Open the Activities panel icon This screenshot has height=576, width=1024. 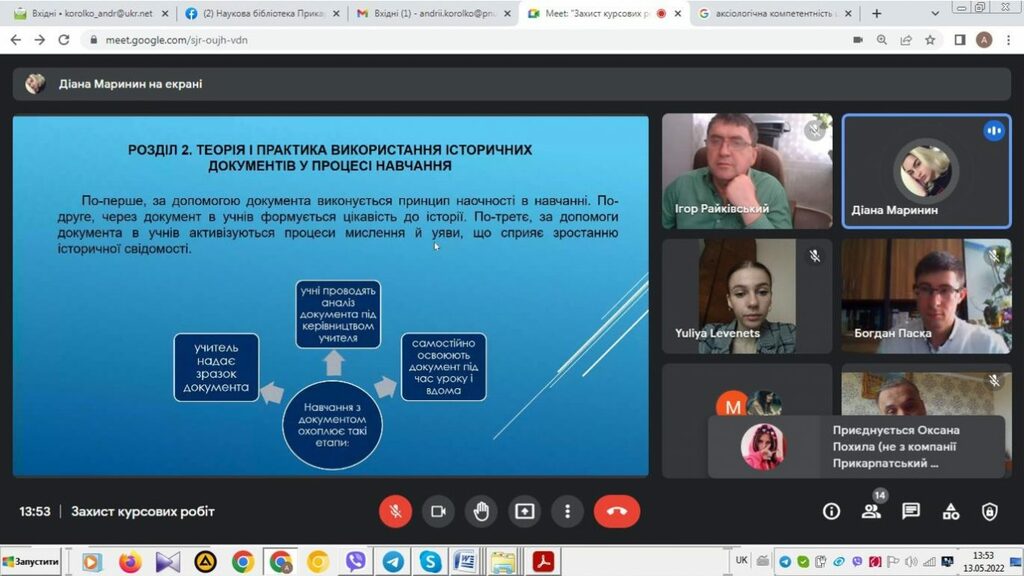tap(950, 511)
